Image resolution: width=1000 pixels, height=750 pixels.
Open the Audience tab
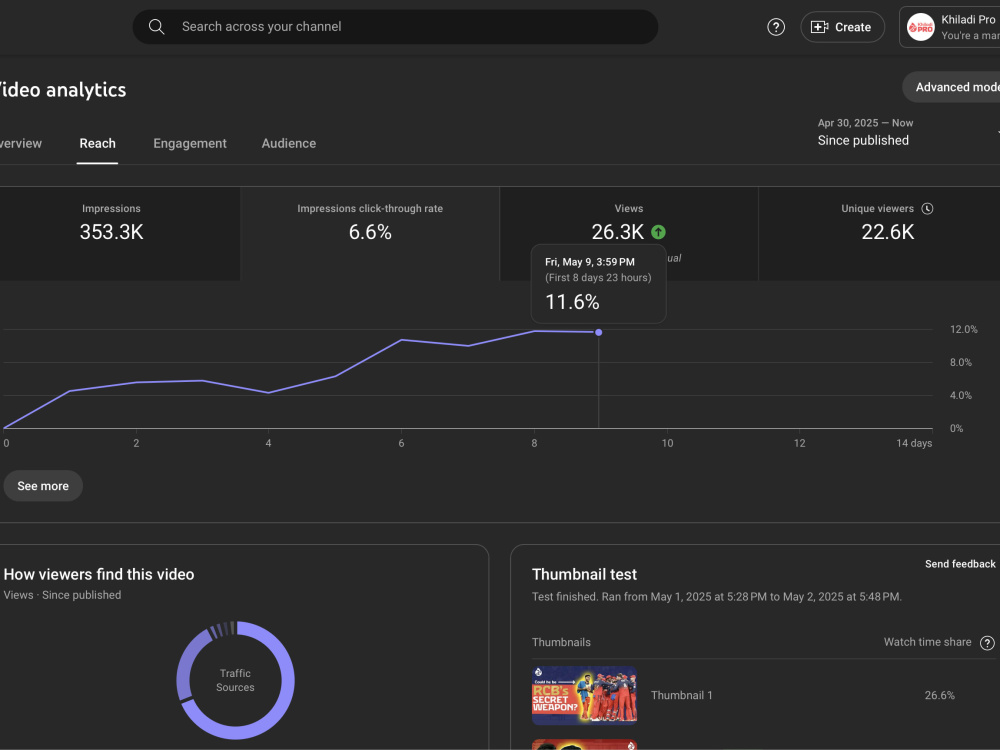coord(288,143)
